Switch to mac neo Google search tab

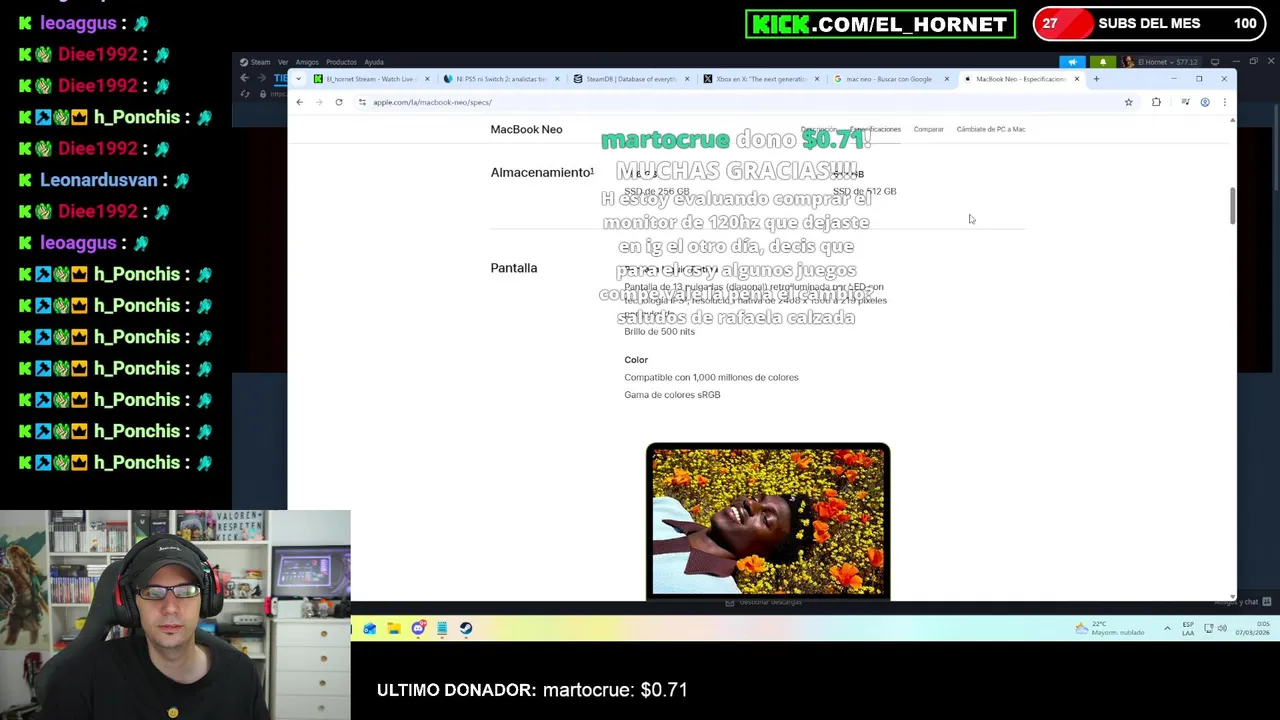890,79
